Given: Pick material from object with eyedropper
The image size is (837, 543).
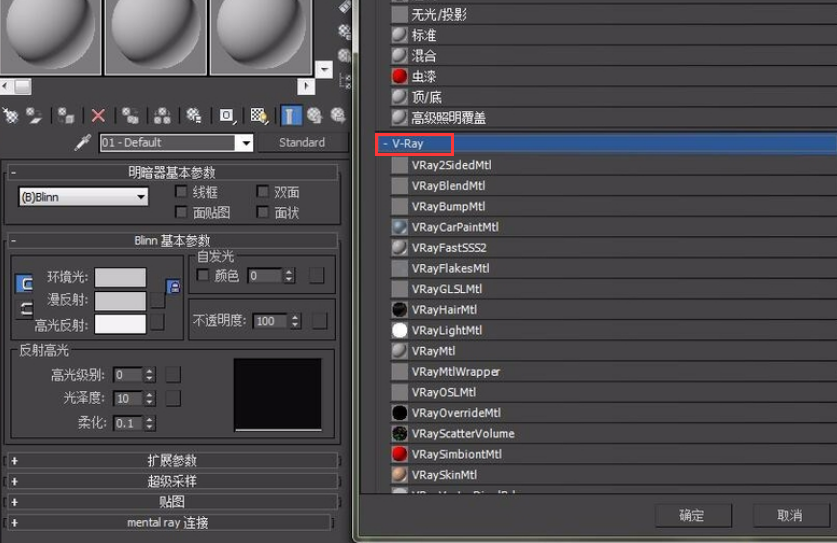Looking at the screenshot, I should (83, 142).
